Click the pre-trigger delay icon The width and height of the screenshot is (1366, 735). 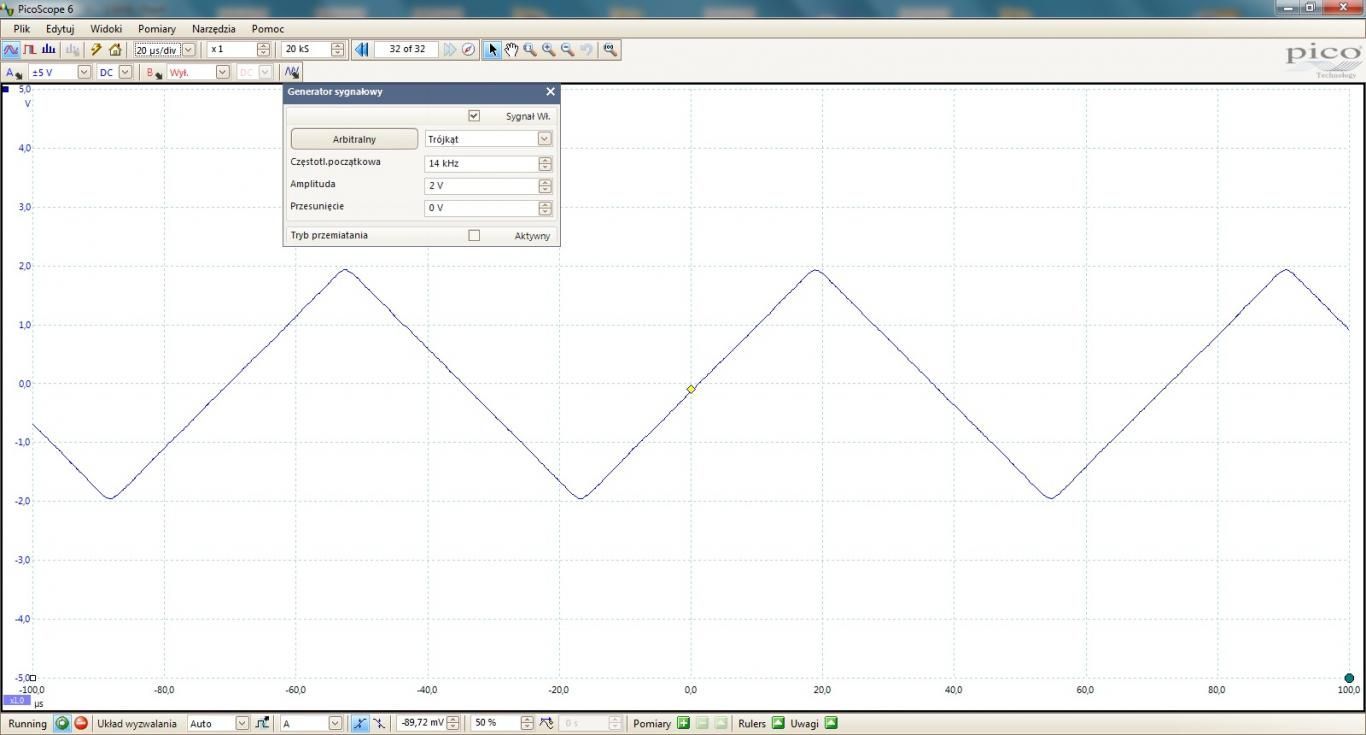click(547, 723)
